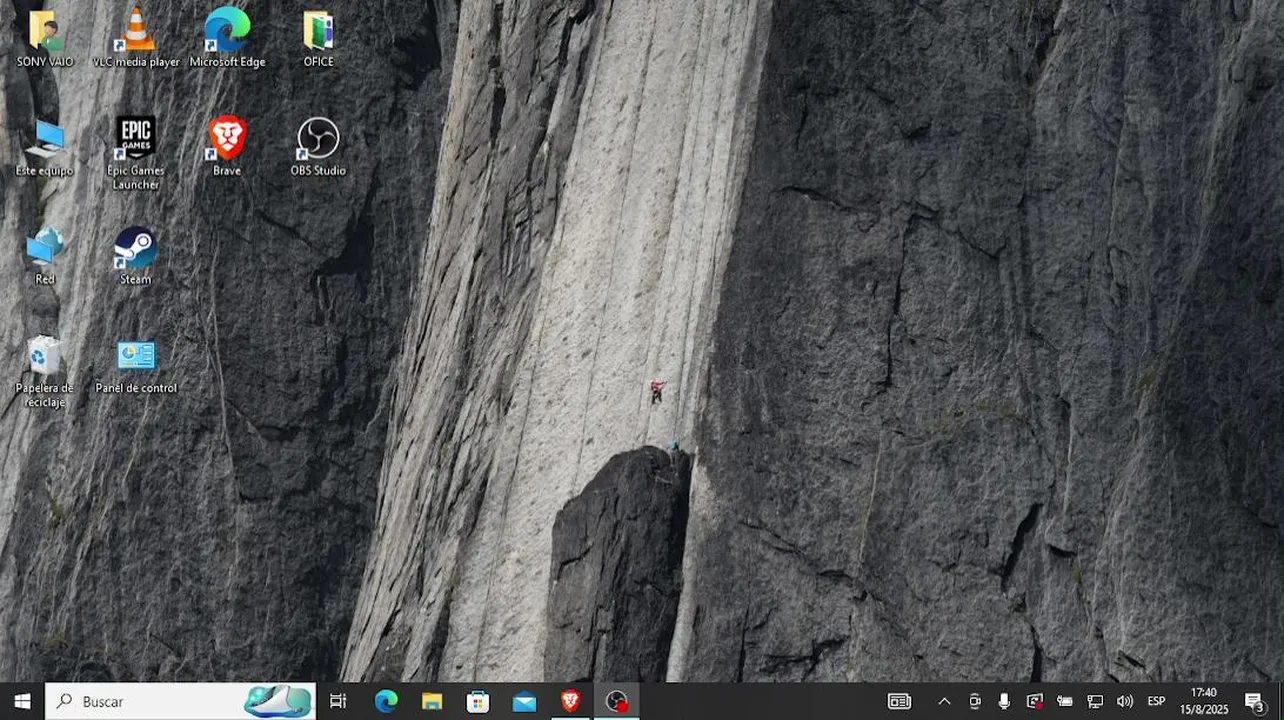The width and height of the screenshot is (1284, 720).
Task: Select the Brave desktop shortcut
Action: pos(227,147)
